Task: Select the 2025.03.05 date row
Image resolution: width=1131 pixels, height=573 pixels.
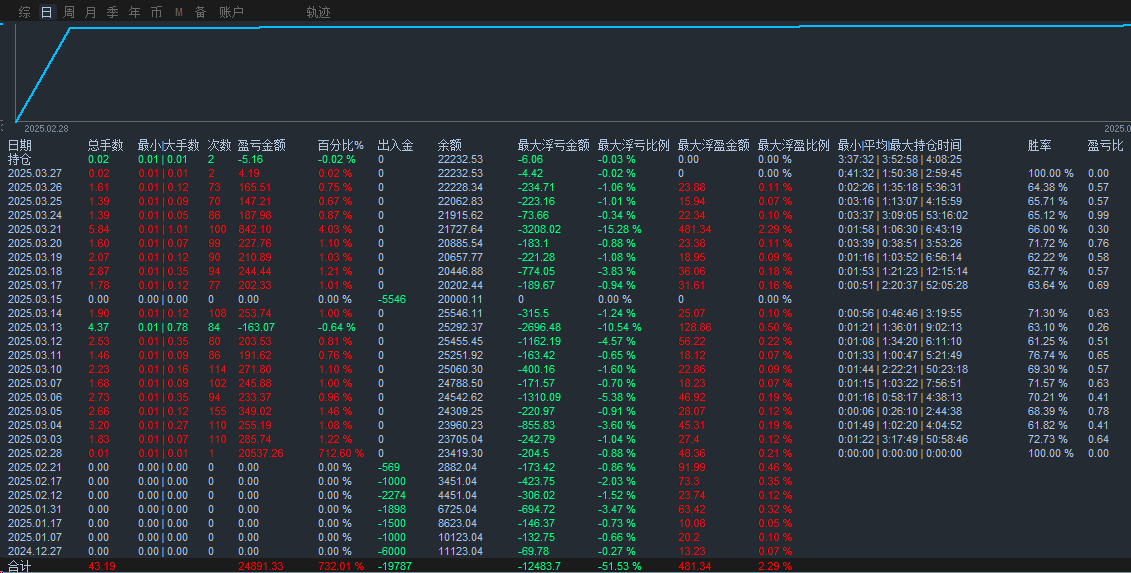Action: 35,411
